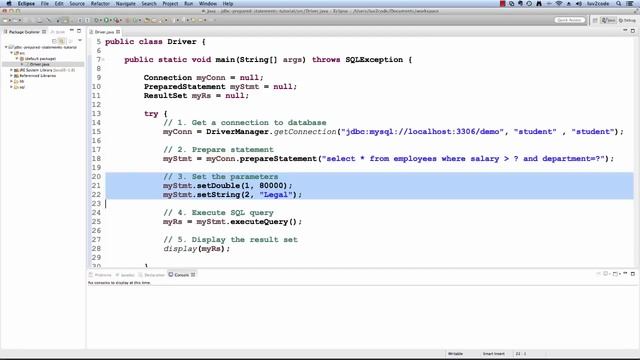Screen dimensions: 640x360
Task: Expand the JRE System Library node
Action: pyautogui.click(x=11, y=70)
